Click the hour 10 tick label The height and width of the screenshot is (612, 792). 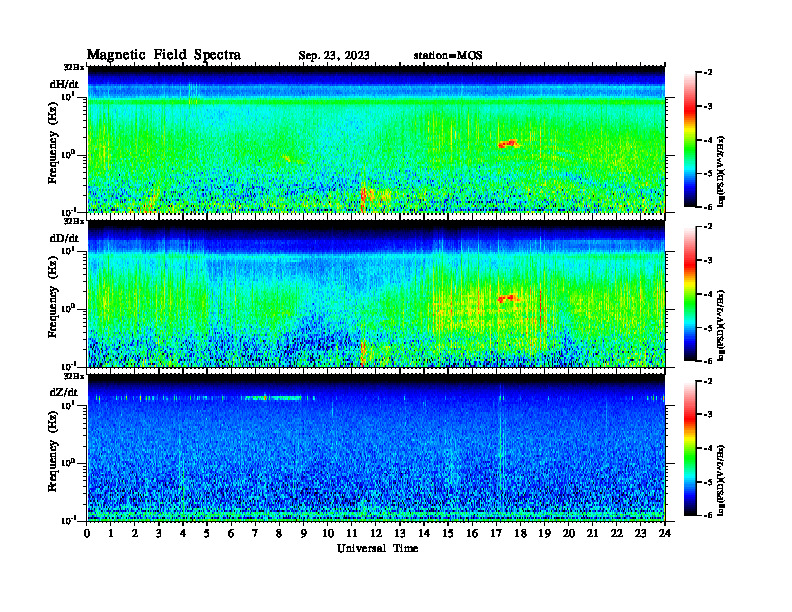coord(328,533)
